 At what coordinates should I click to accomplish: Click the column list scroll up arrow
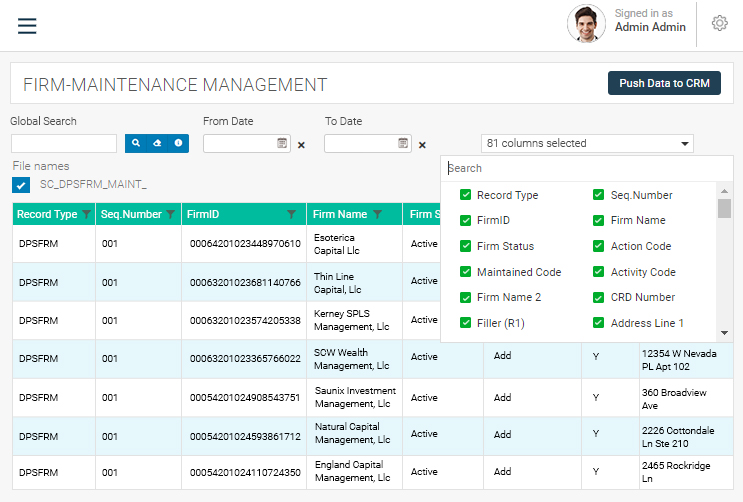pos(724,191)
